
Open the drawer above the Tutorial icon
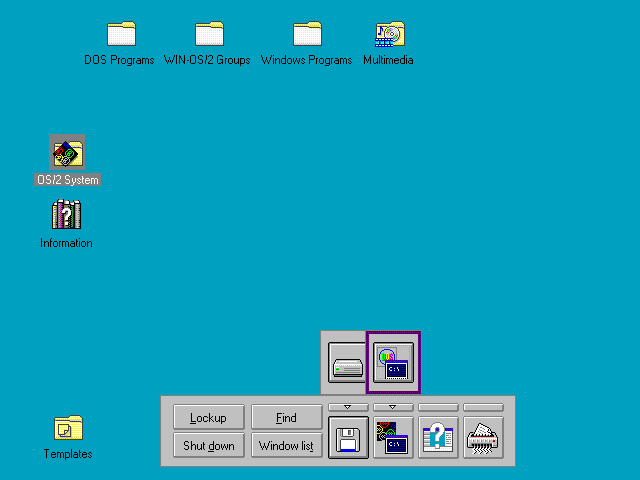tap(438, 407)
